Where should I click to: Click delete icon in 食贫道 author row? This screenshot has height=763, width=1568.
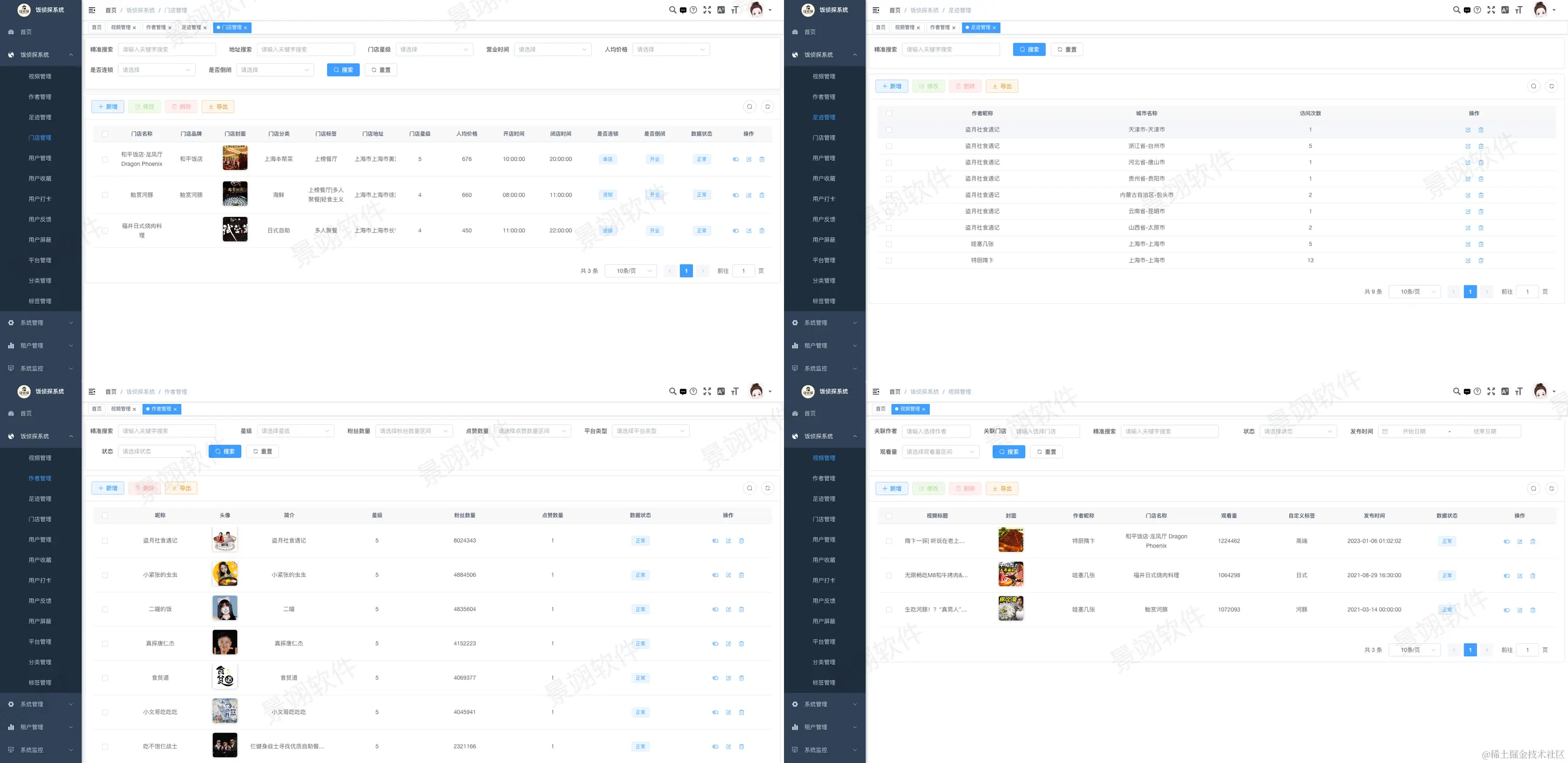coord(741,678)
